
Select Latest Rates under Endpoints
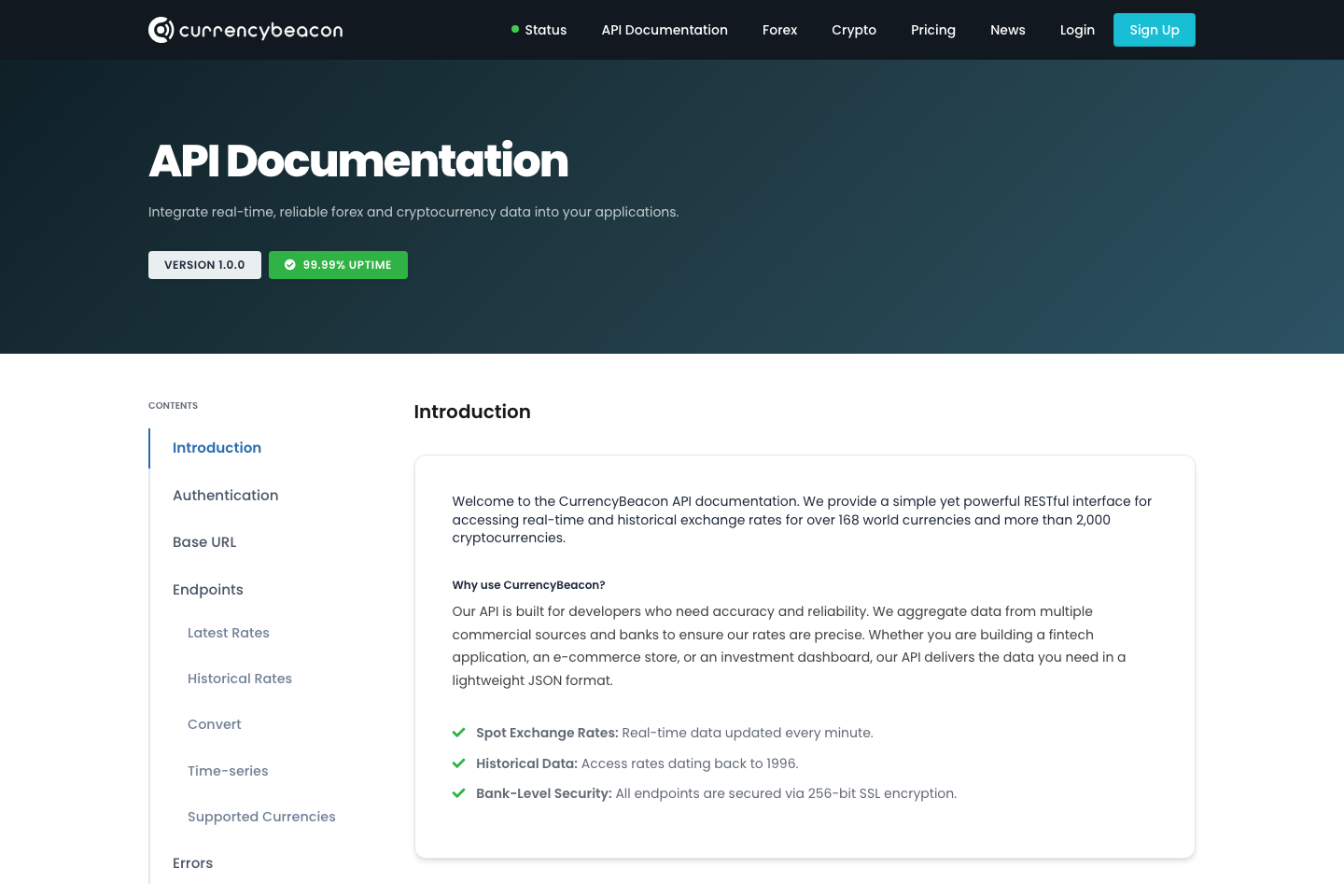(229, 633)
